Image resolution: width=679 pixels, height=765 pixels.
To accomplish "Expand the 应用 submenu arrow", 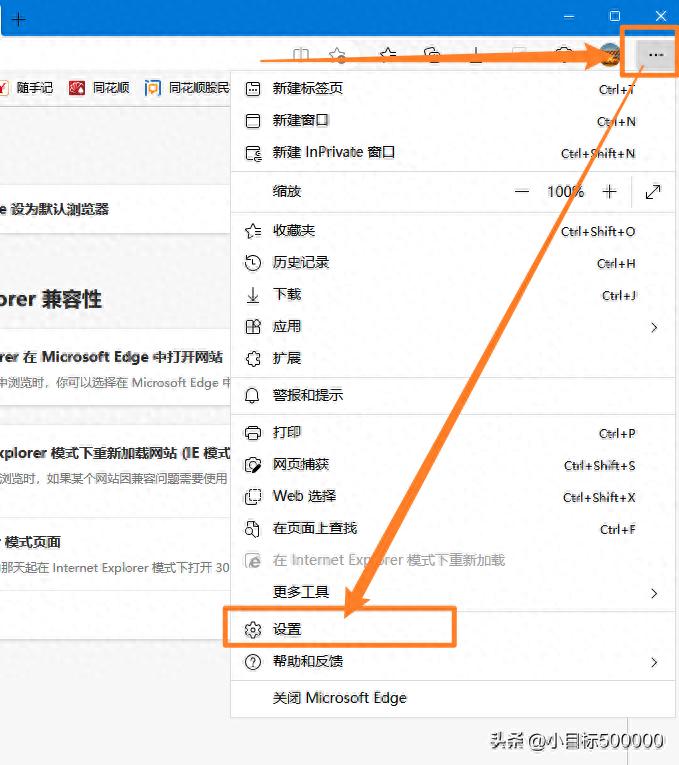I will pos(654,327).
